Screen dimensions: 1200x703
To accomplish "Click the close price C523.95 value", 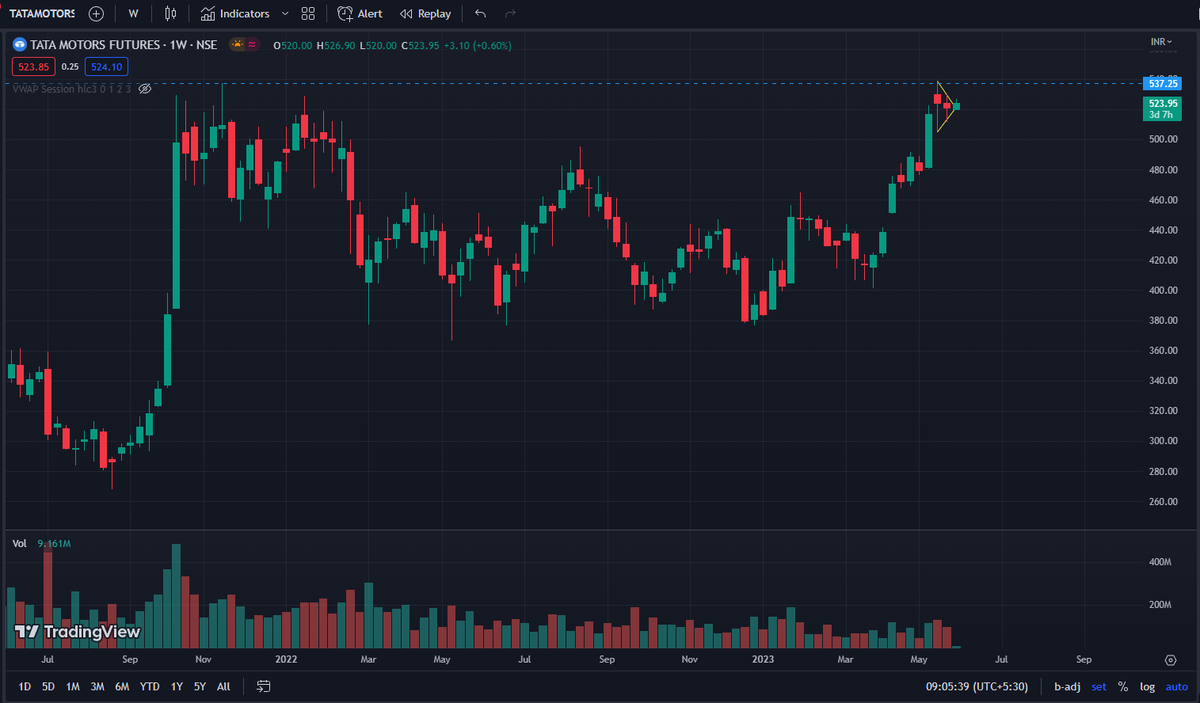I will pos(423,44).
